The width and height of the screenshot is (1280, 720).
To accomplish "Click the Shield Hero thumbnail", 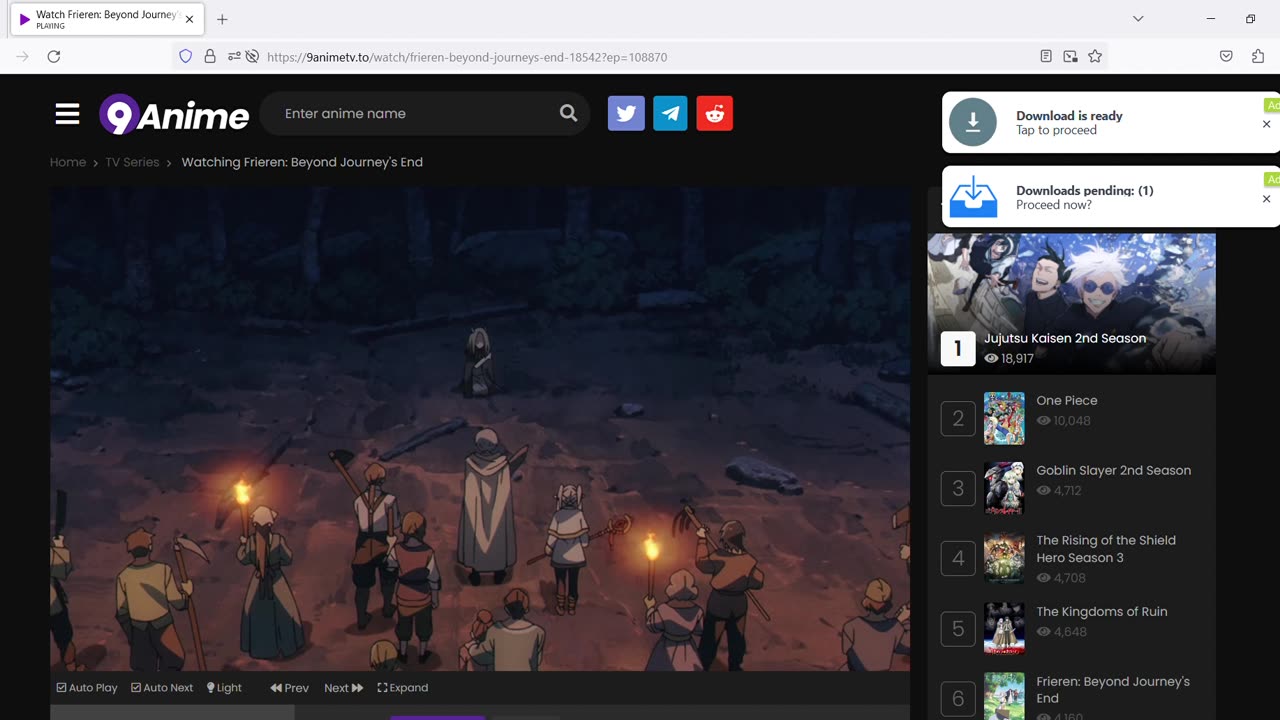I will tap(1004, 558).
